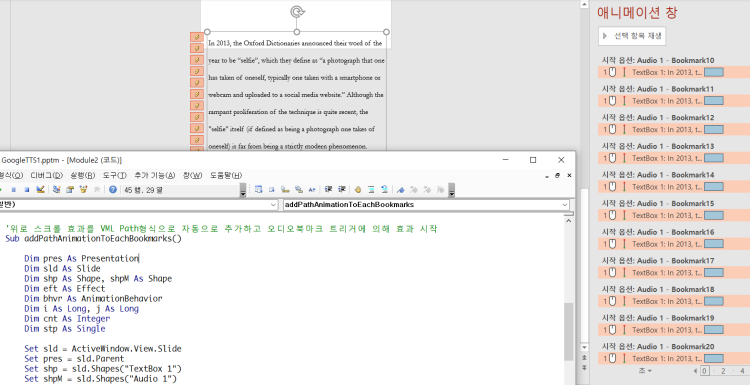This screenshot has width=750, height=385.
Task: Expand Edit toolbar overflow options arrow
Action: (x=452, y=190)
